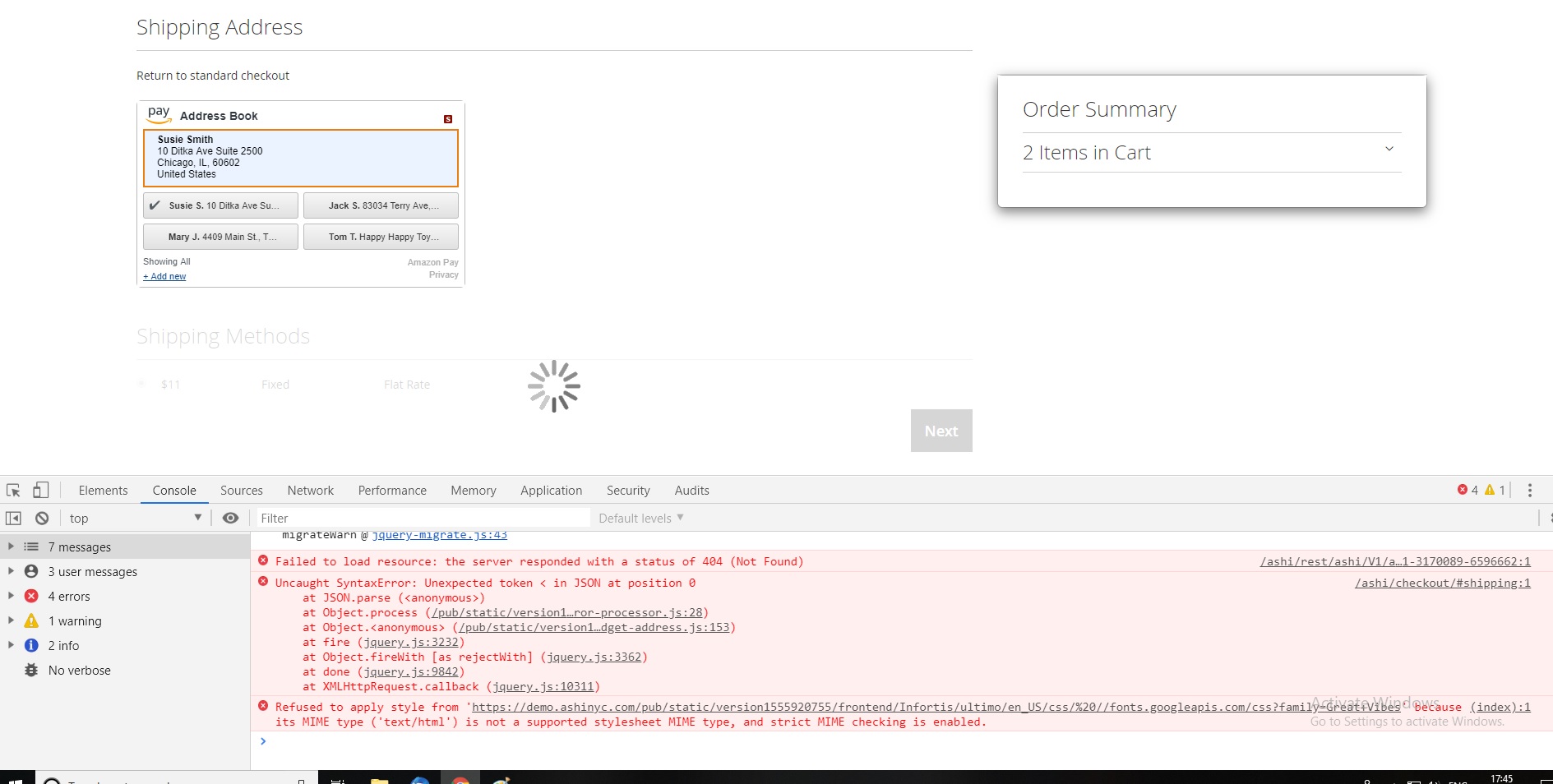Open File Explorer from the taskbar
This screenshot has height=784, width=1553.
pyautogui.click(x=379, y=779)
